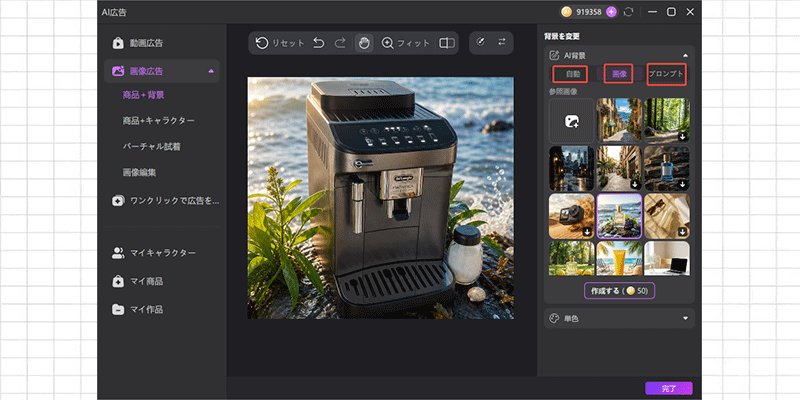This screenshot has height=400, width=800.
Task: Download the blue perfume rocks reference
Action: [x=683, y=184]
